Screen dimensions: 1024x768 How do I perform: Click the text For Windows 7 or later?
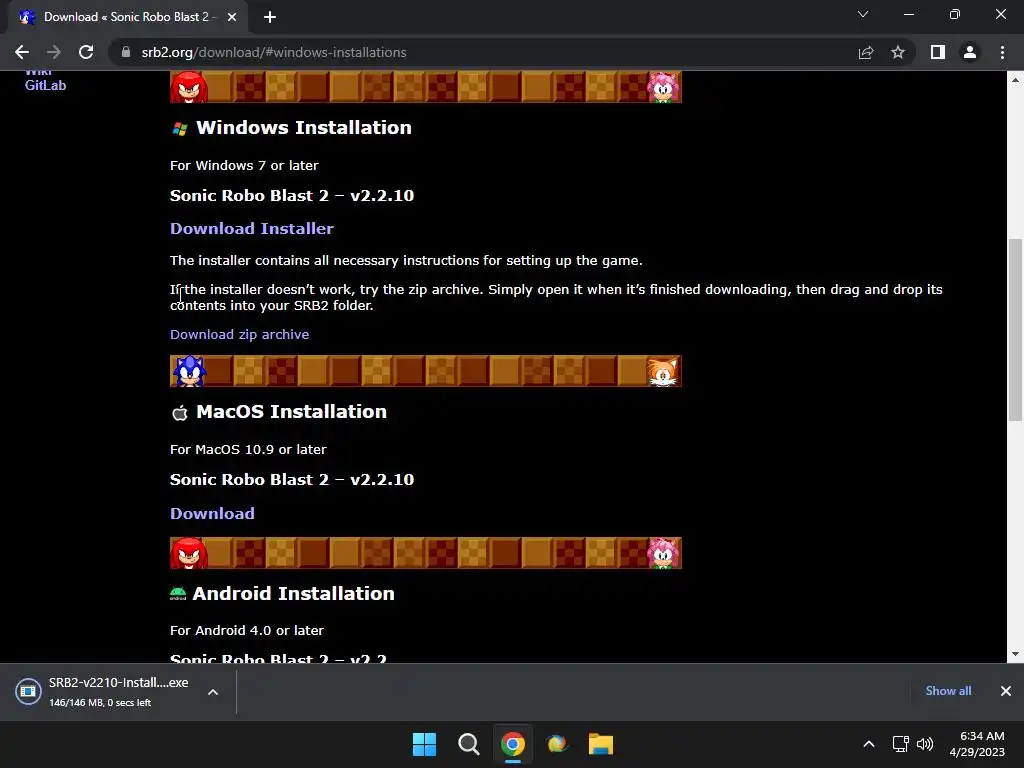tap(244, 165)
